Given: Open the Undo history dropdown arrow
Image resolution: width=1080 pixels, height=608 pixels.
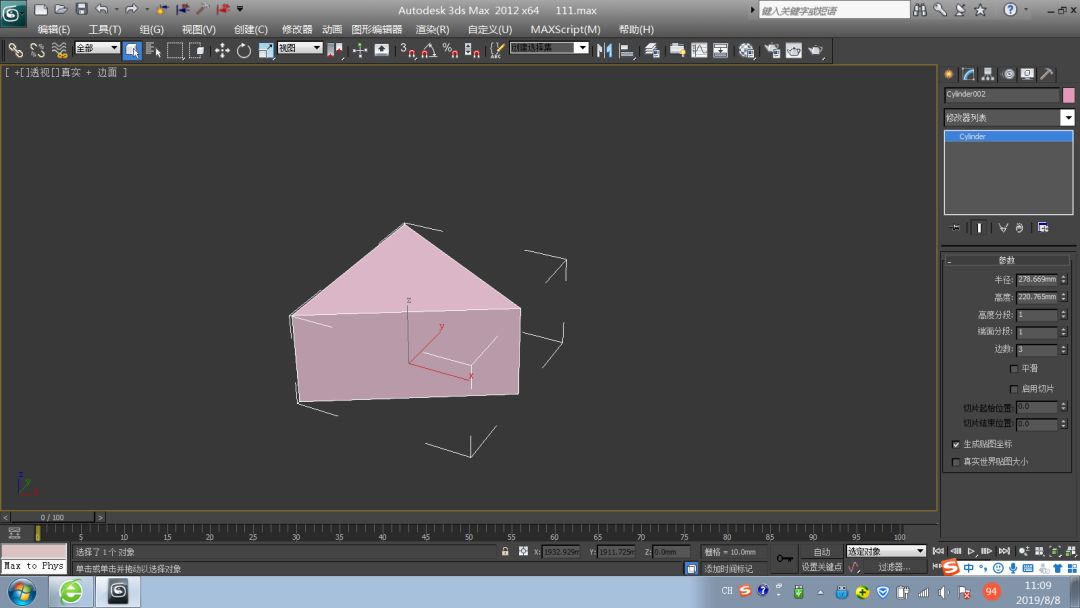Looking at the screenshot, I should [x=116, y=9].
